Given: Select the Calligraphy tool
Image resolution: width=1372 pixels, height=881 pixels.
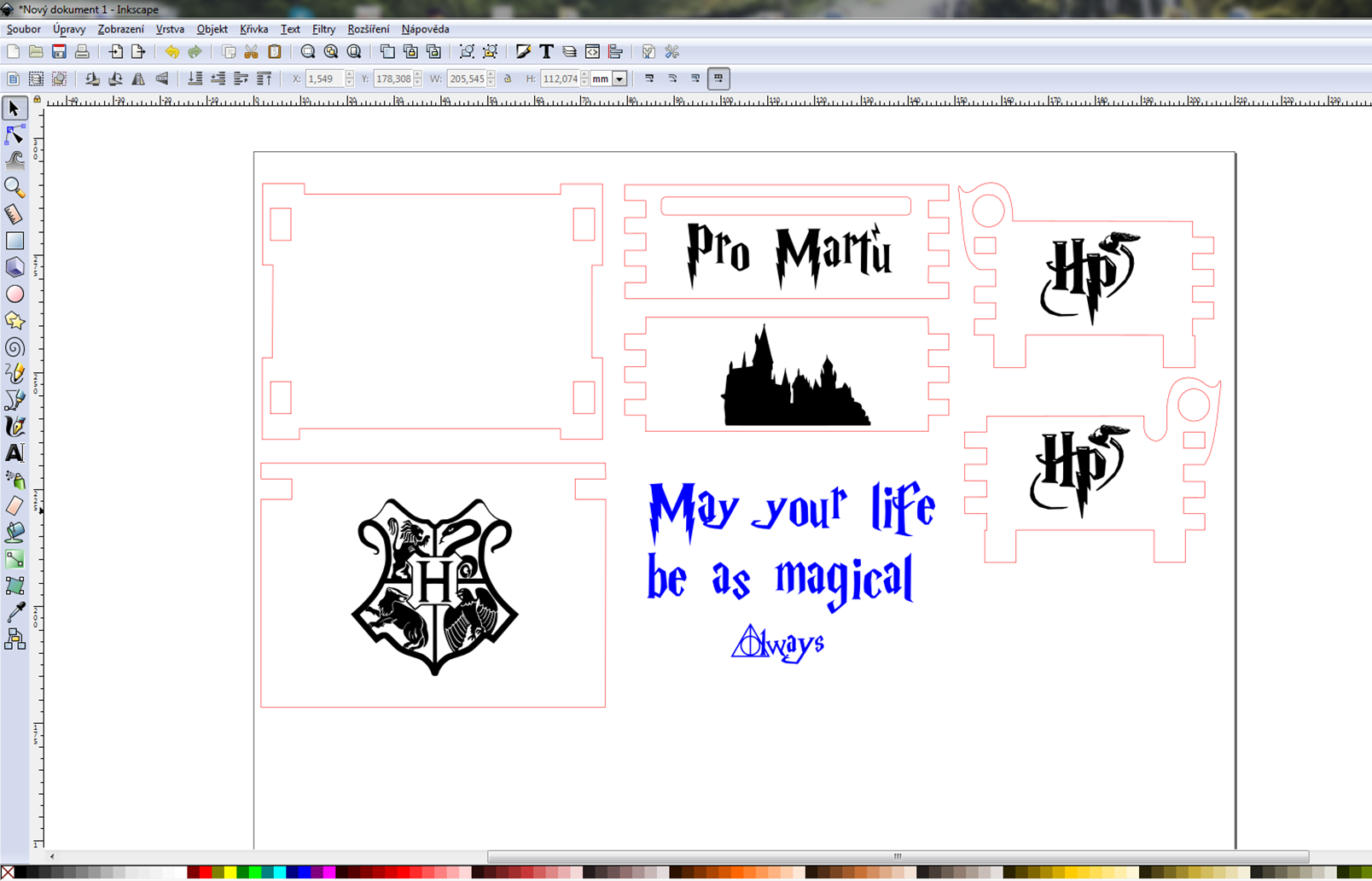Looking at the screenshot, I should [15, 426].
